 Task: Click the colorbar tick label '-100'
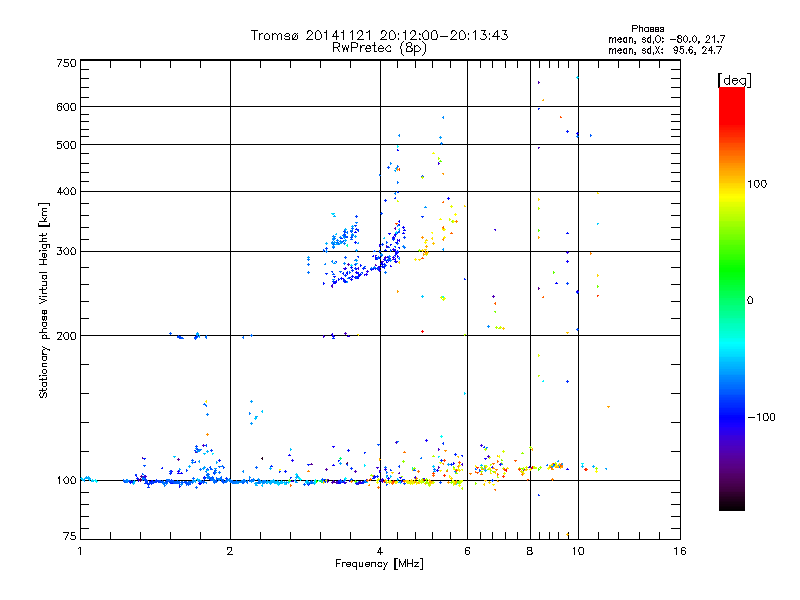pyautogui.click(x=761, y=417)
